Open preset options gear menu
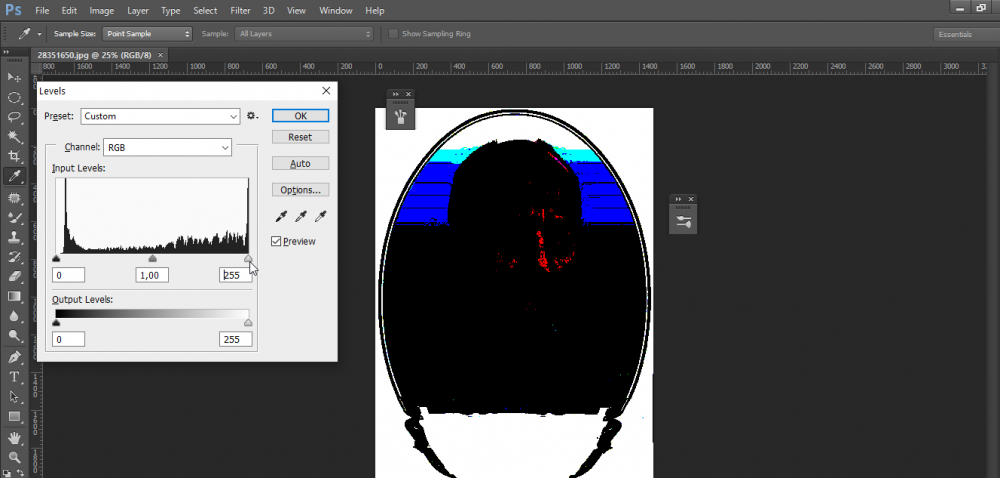 pos(253,116)
